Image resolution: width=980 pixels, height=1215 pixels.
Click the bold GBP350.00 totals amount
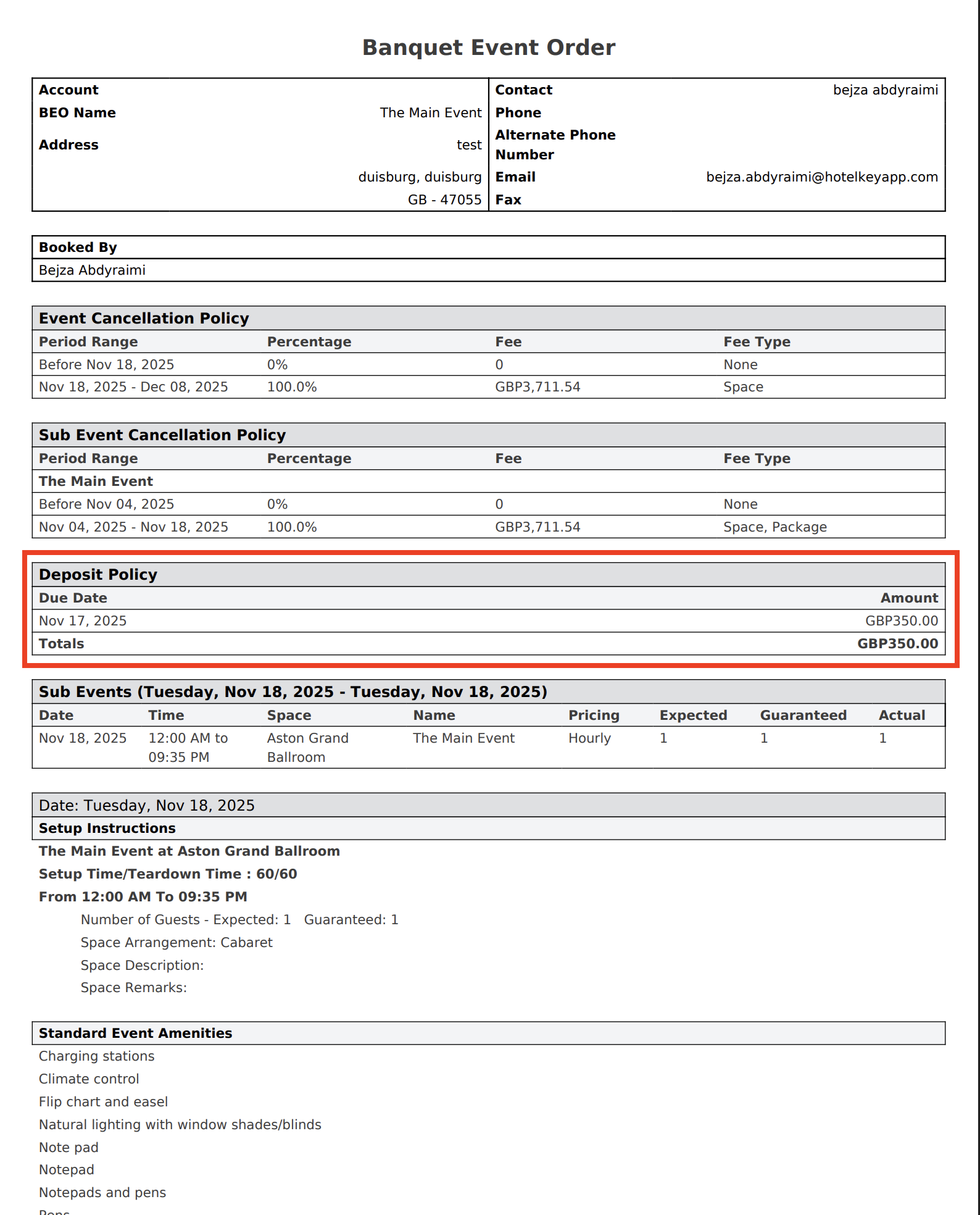coord(897,643)
